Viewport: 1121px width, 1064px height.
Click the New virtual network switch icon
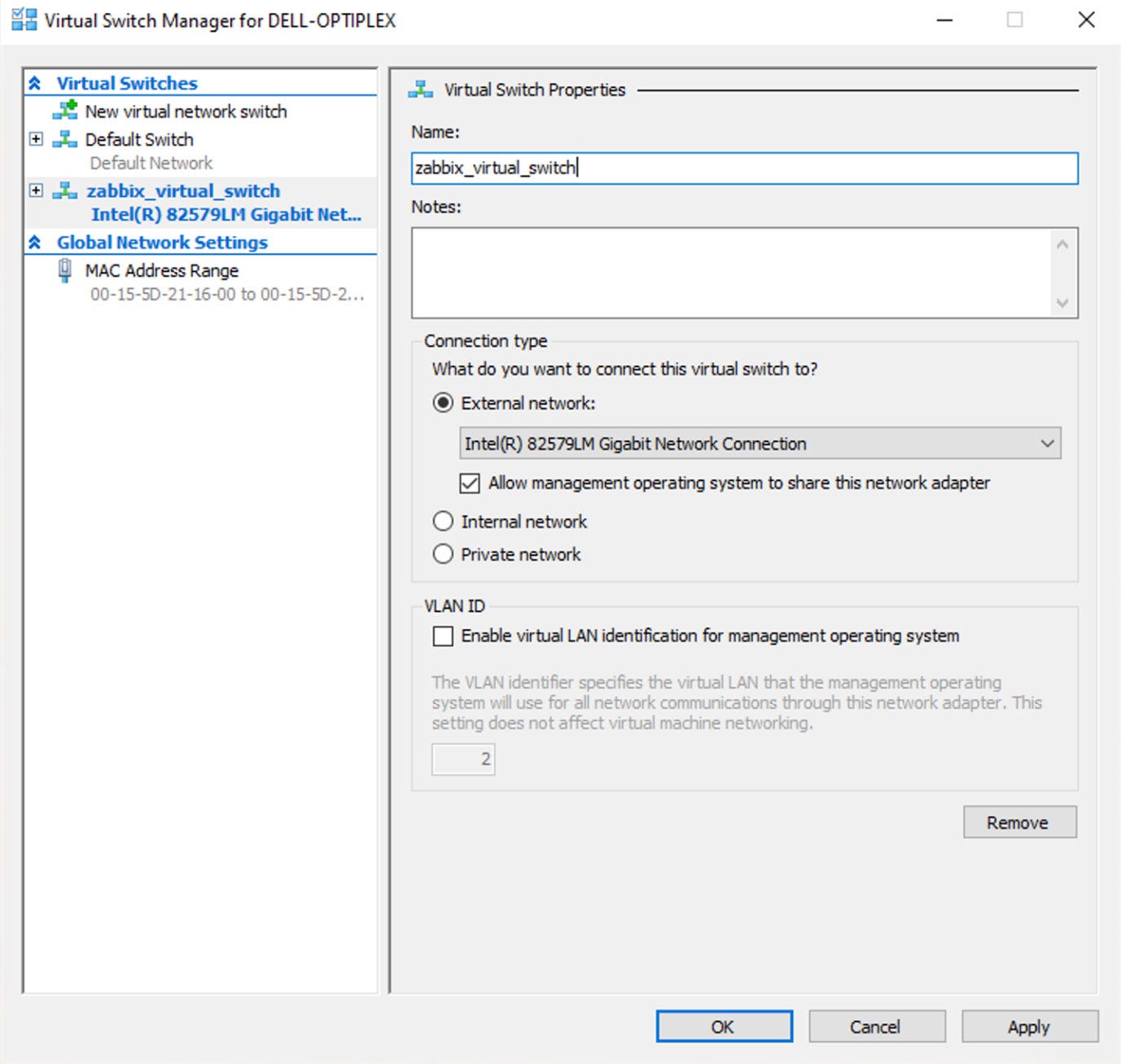[65, 110]
